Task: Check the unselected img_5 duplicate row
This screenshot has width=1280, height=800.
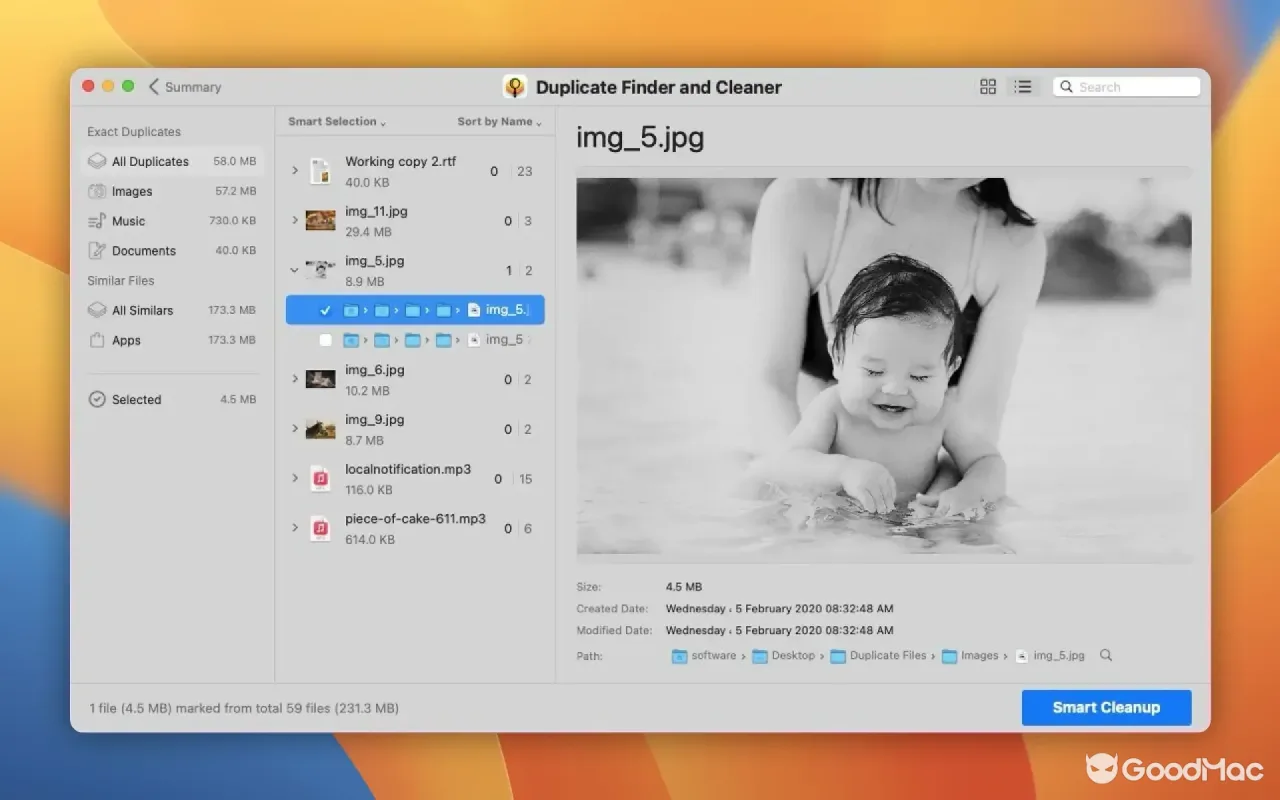Action: pyautogui.click(x=325, y=340)
